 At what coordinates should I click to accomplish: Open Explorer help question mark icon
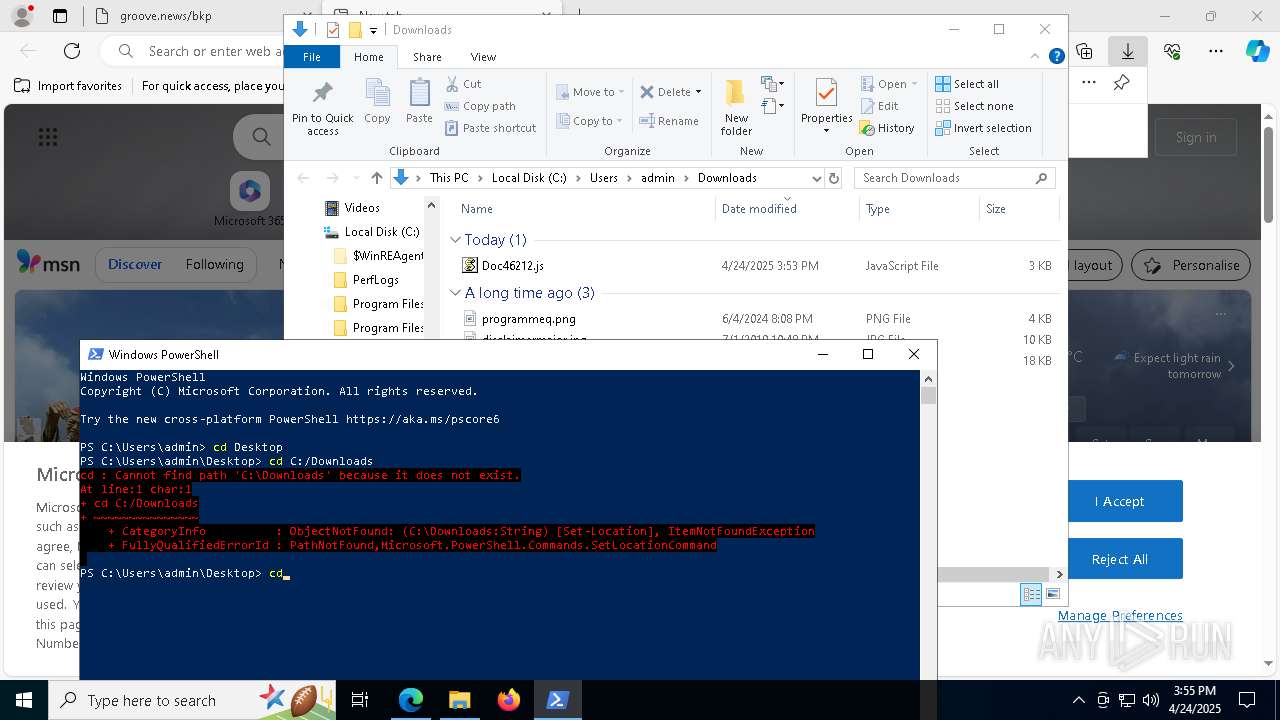(x=1056, y=57)
